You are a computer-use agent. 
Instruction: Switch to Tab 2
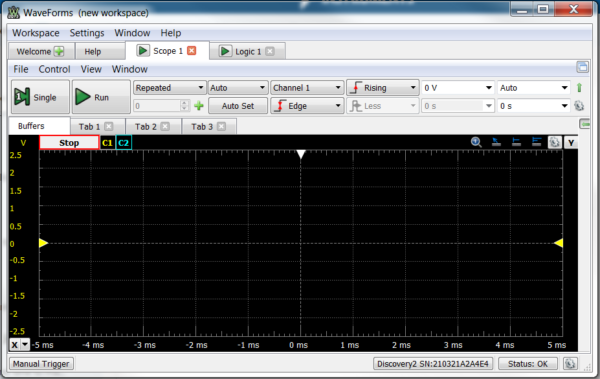click(x=145, y=126)
